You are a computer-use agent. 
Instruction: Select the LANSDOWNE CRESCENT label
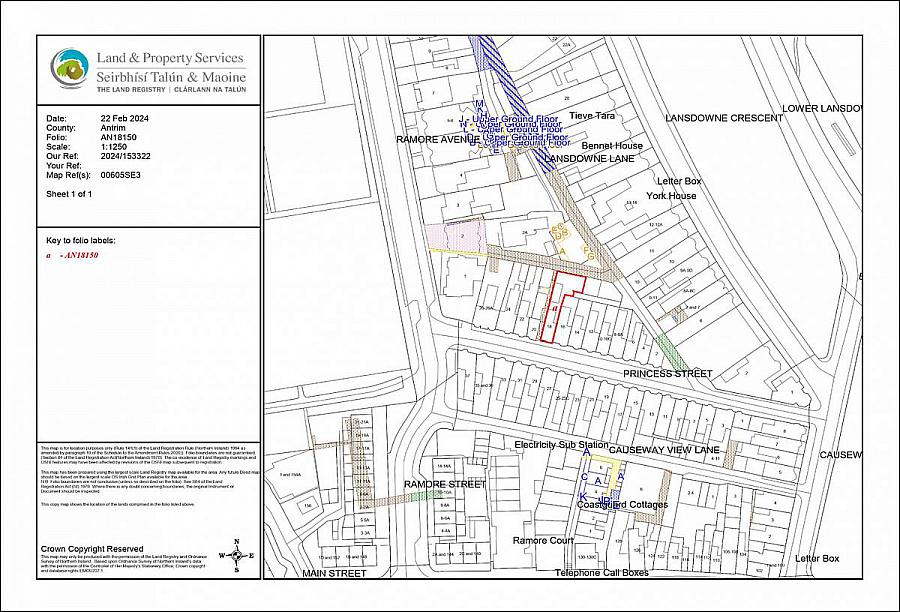click(x=724, y=118)
